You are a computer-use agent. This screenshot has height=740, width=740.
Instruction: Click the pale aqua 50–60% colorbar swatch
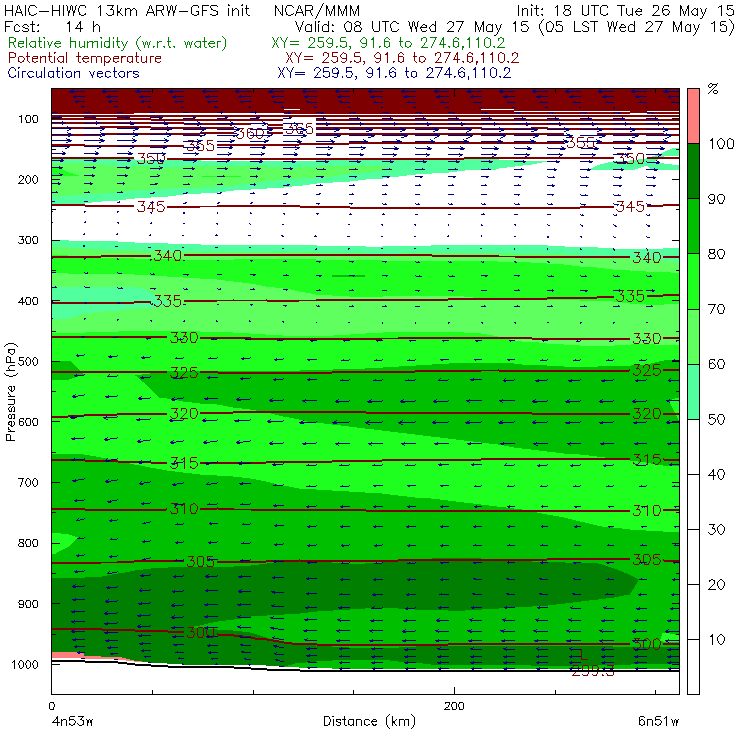pos(693,391)
